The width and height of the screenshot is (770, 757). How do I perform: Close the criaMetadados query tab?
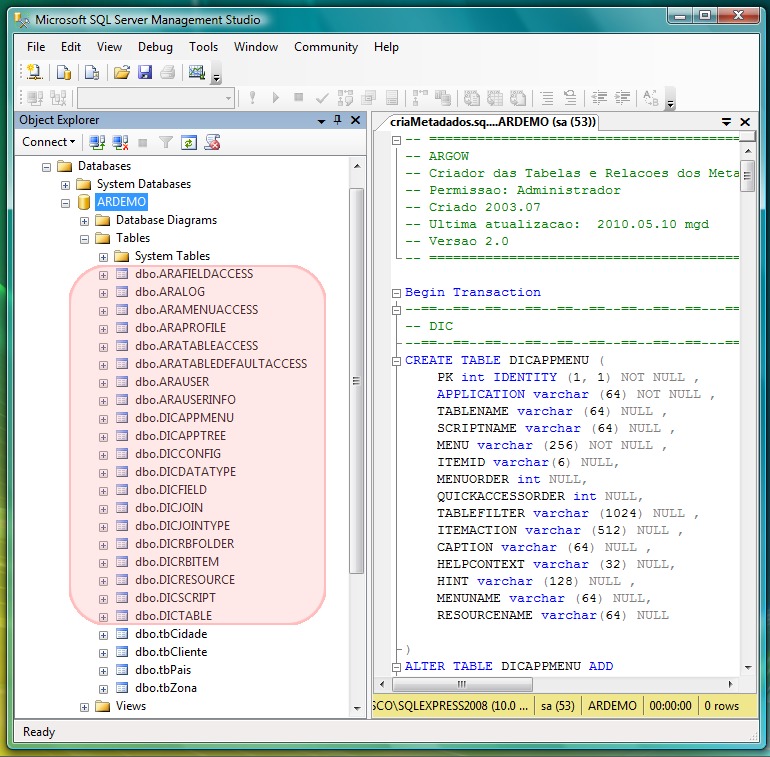(x=745, y=122)
